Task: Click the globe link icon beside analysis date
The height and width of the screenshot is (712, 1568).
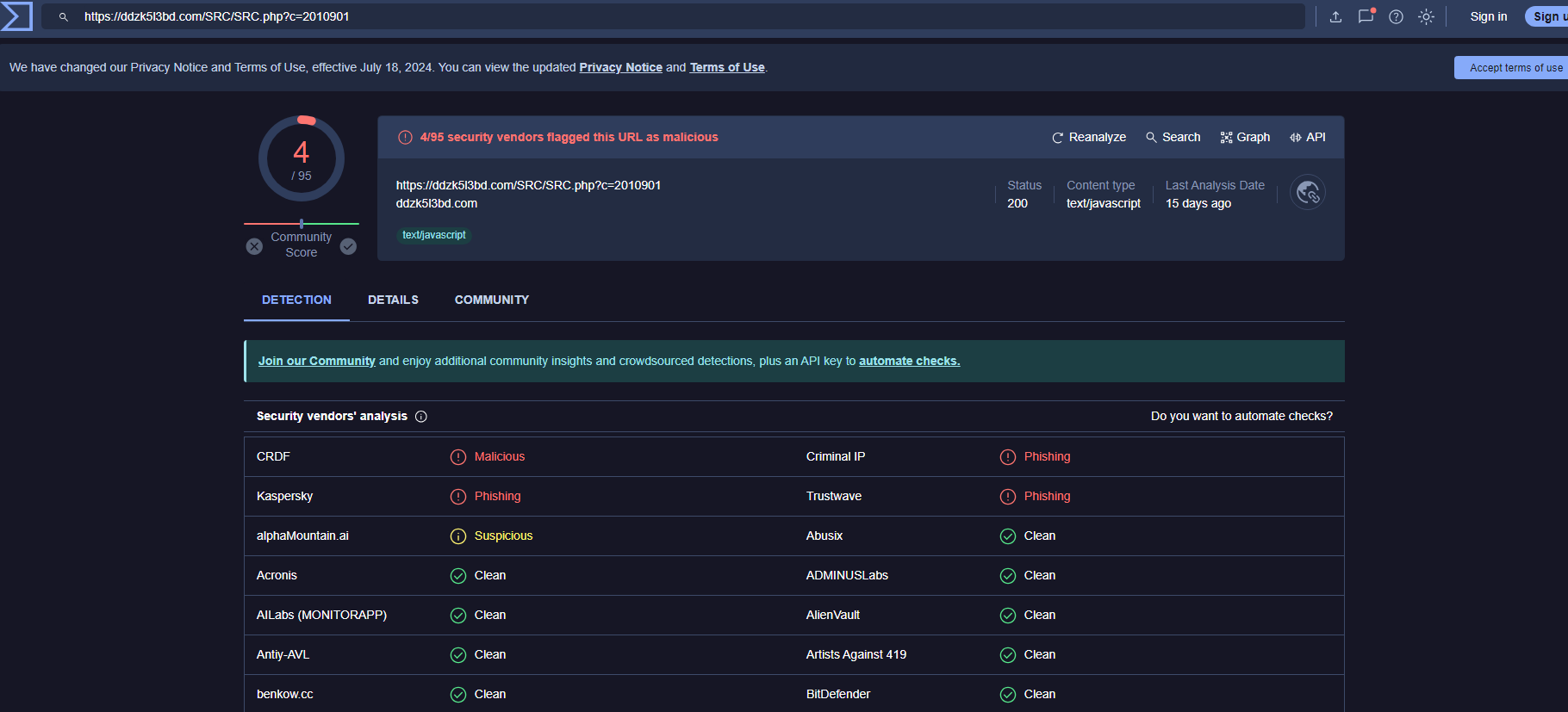Action: pyautogui.click(x=1307, y=192)
